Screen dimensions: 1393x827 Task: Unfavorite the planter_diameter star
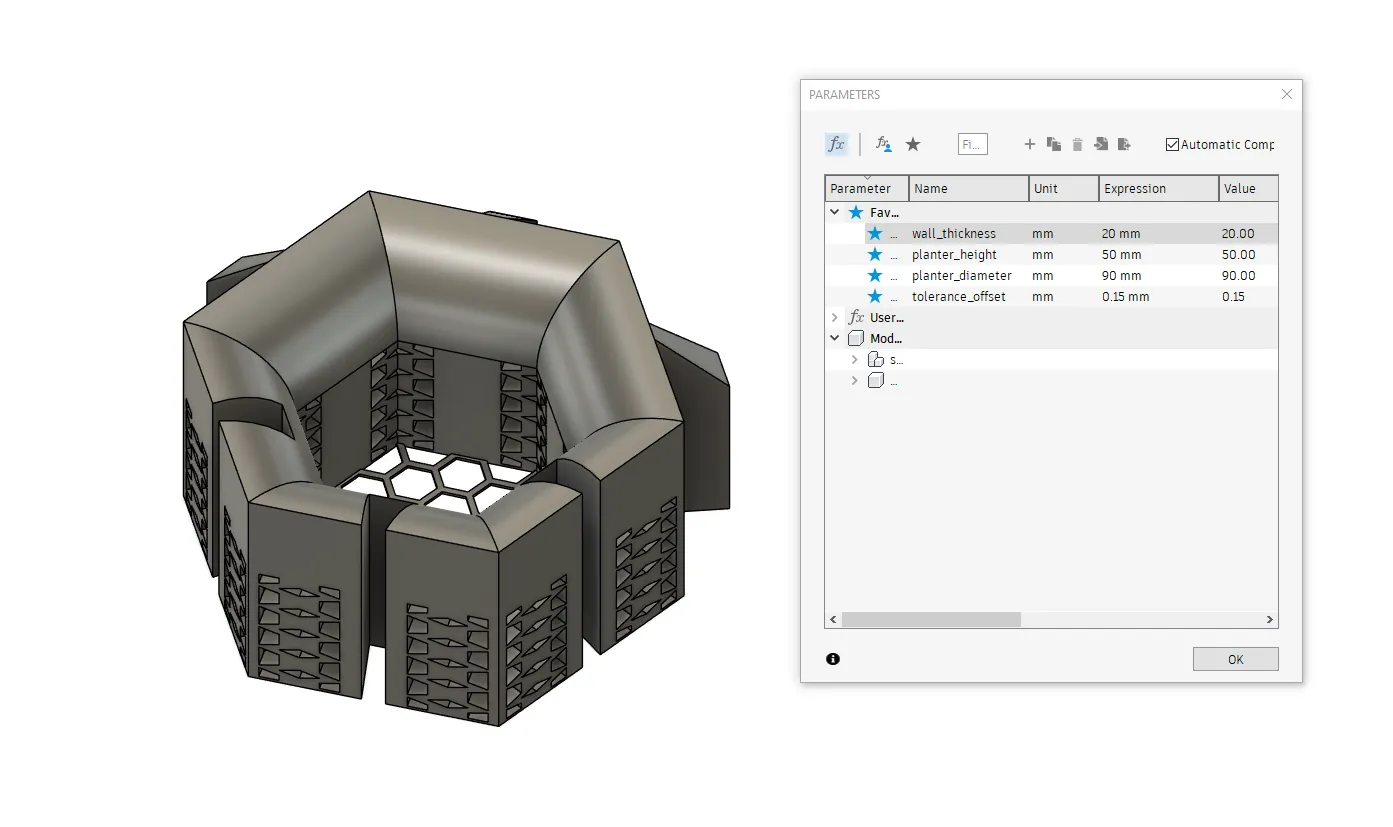tap(875, 275)
